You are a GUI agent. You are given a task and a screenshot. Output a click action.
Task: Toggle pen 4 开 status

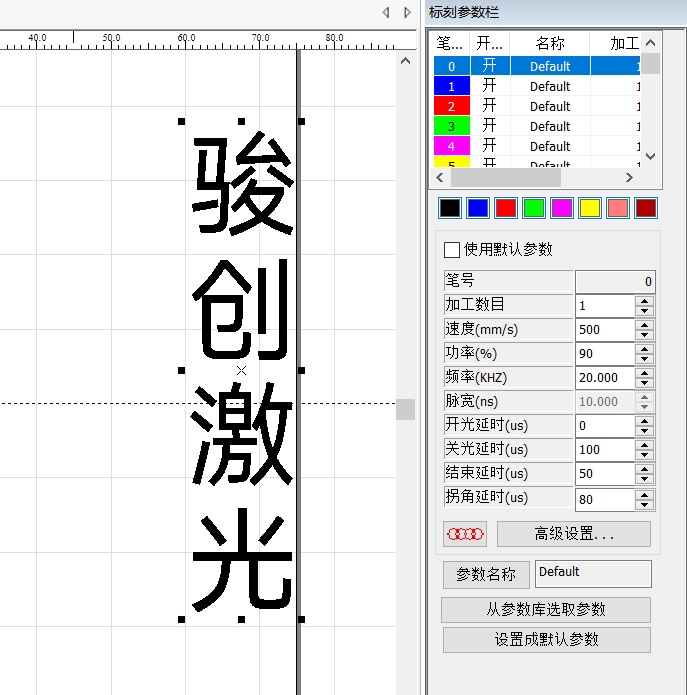(489, 146)
